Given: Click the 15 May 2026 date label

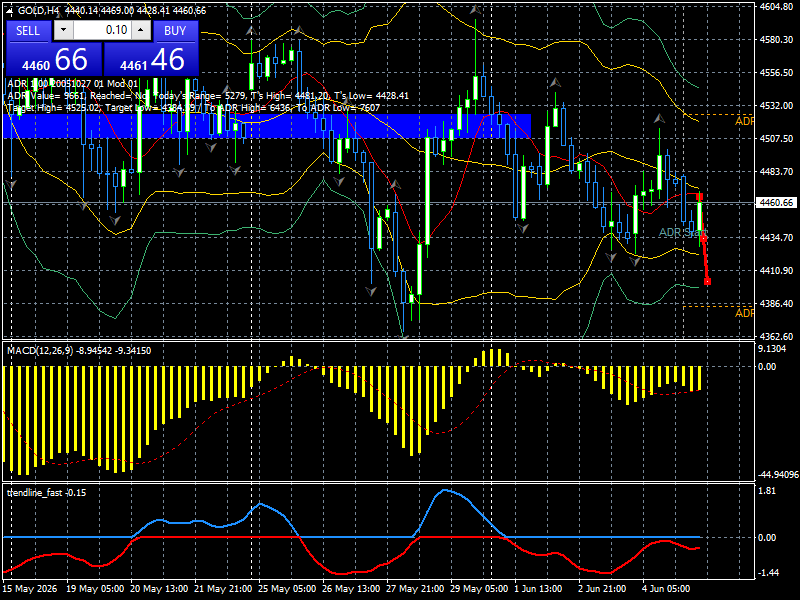Looking at the screenshot, I should tap(30, 589).
